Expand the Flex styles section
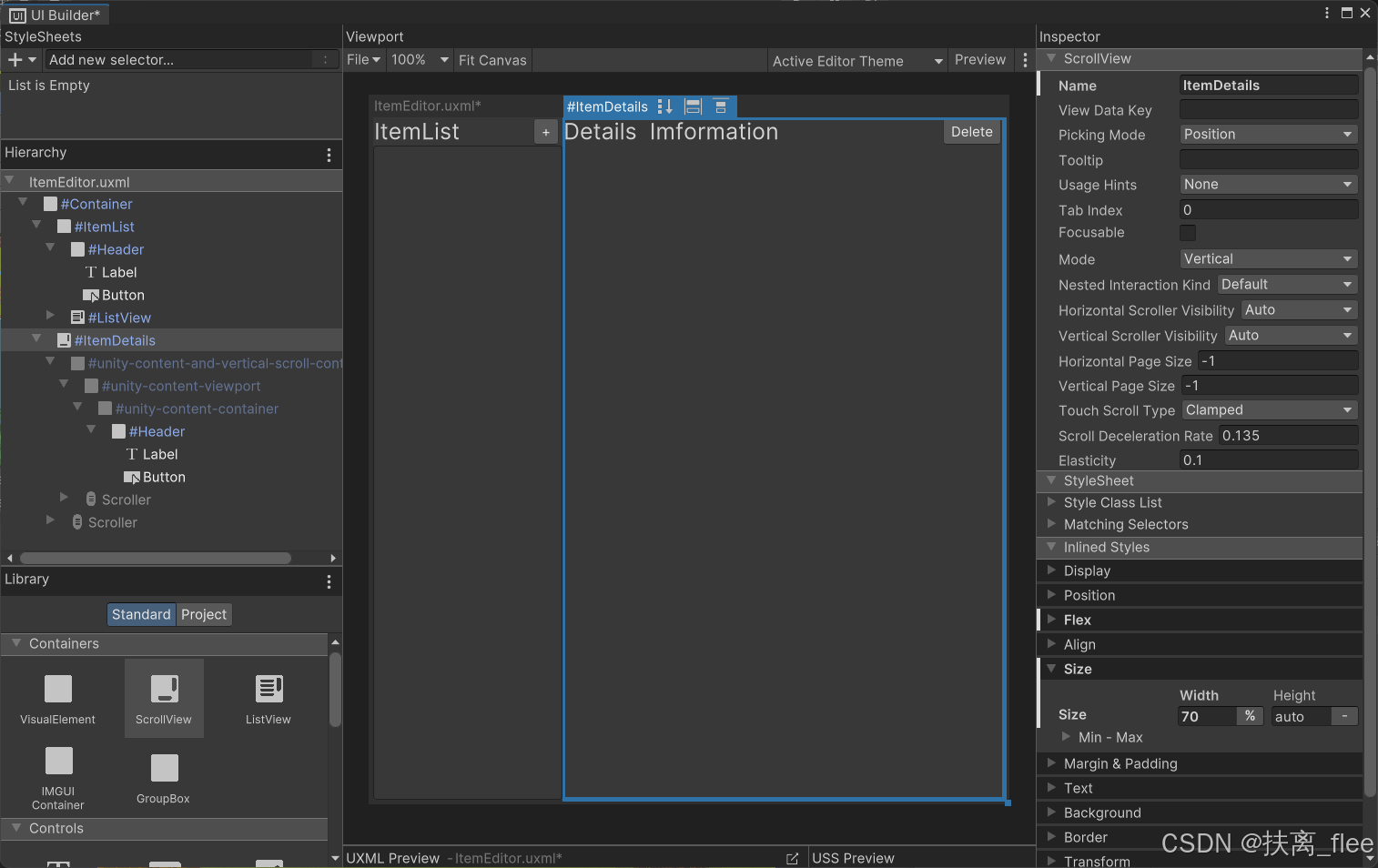The width and height of the screenshot is (1378, 868). (x=1200, y=620)
